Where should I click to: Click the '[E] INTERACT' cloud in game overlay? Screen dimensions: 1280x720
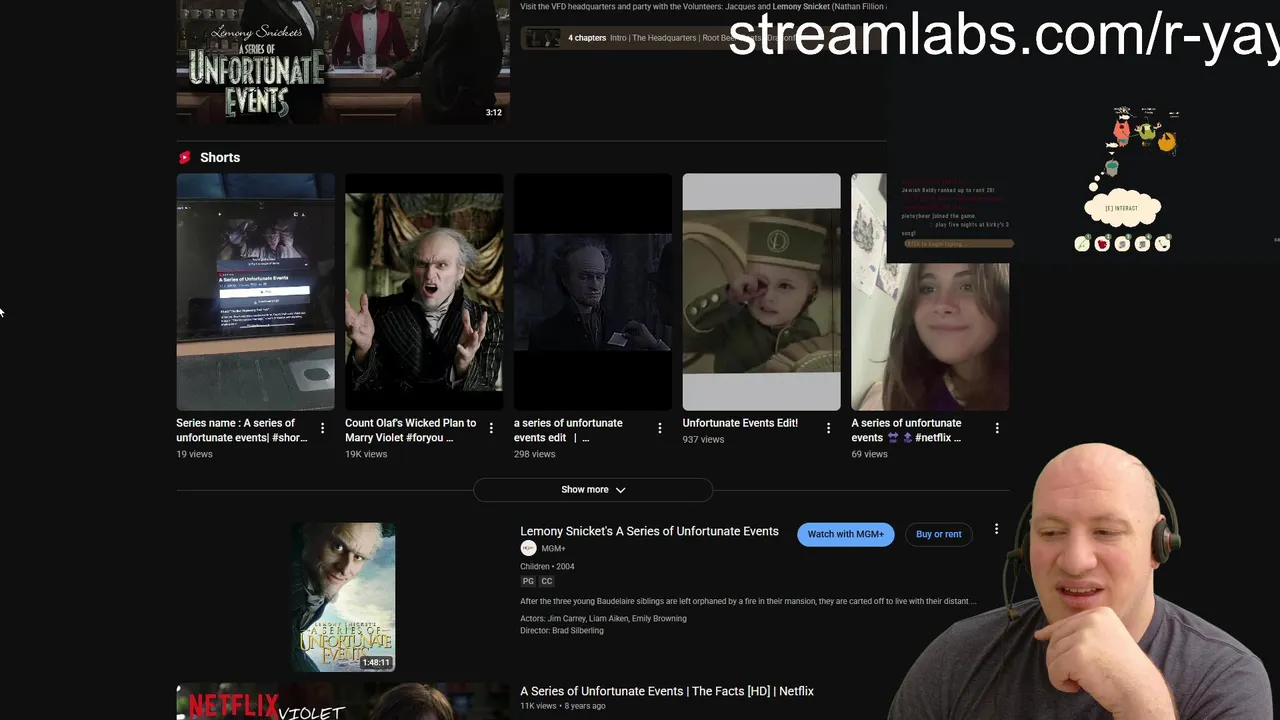[1122, 208]
